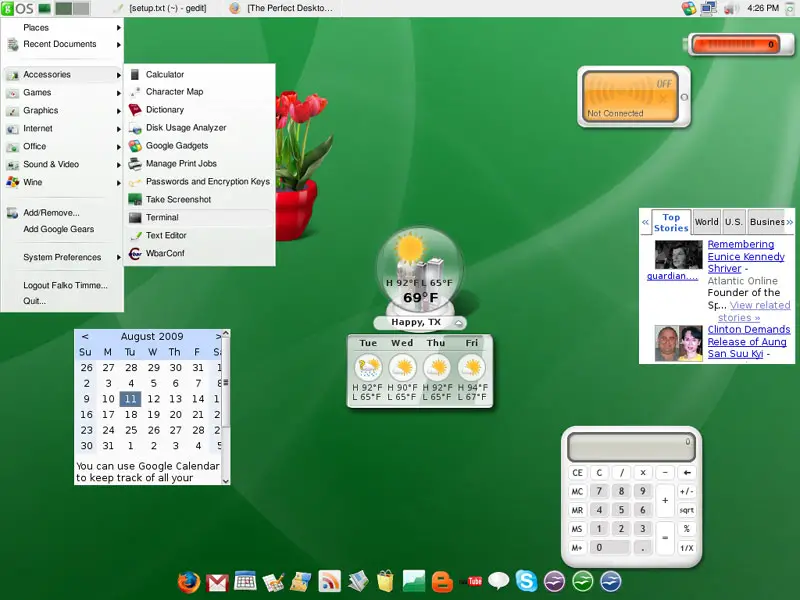Click the red meter gadget showing 0

pyautogui.click(x=738, y=45)
